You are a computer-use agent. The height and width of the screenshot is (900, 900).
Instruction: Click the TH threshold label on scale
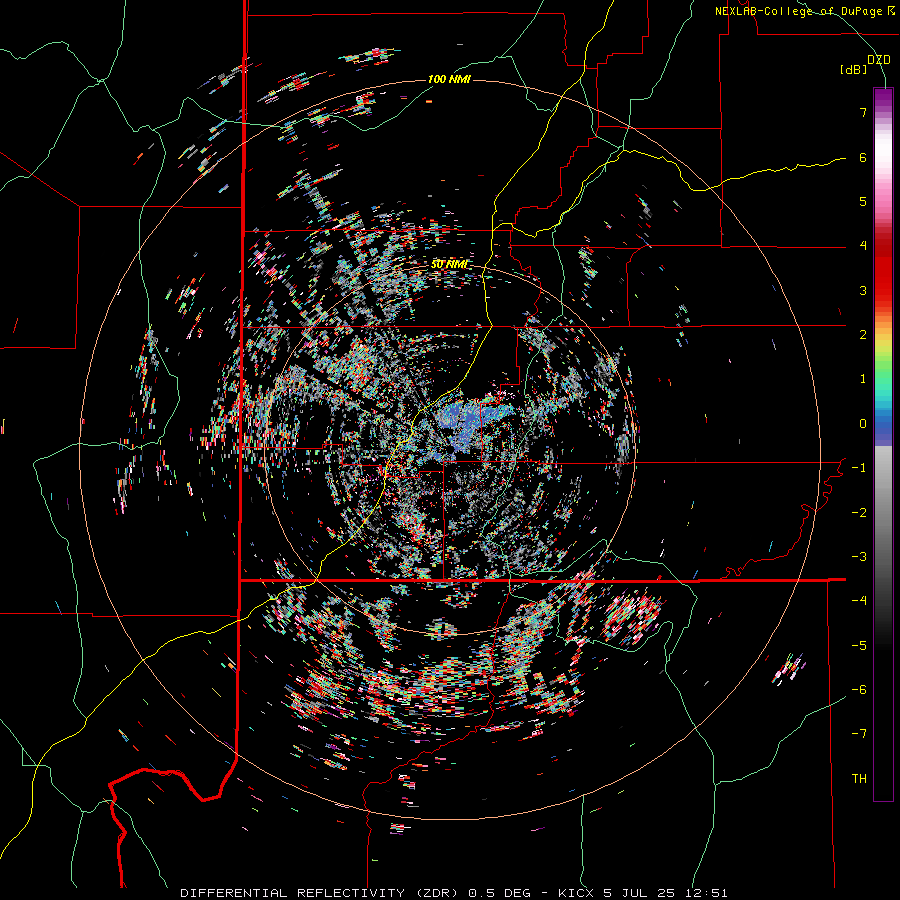[x=859, y=779]
